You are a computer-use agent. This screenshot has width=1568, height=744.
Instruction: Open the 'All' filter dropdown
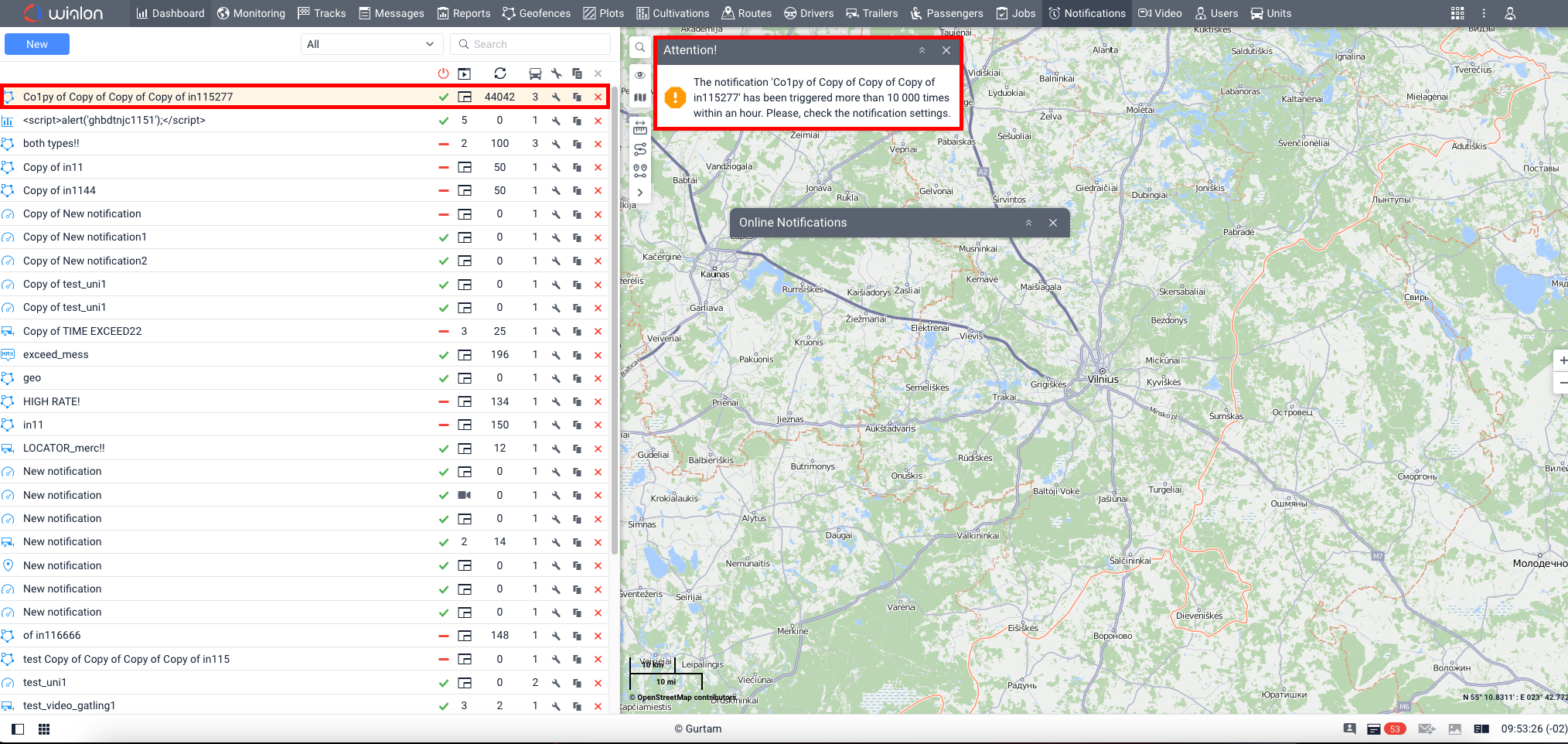pyautogui.click(x=371, y=44)
